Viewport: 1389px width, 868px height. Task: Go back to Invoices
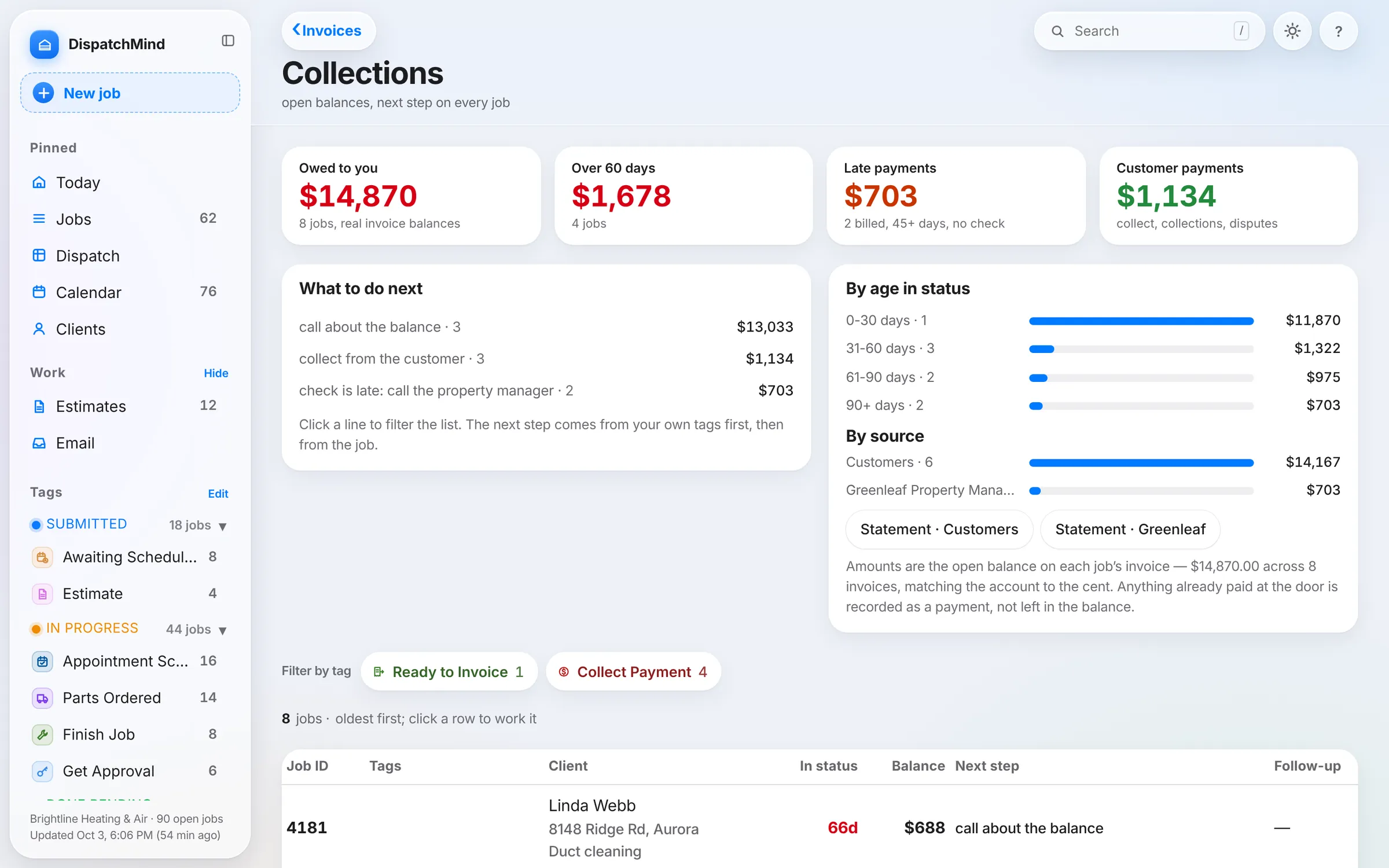point(328,30)
